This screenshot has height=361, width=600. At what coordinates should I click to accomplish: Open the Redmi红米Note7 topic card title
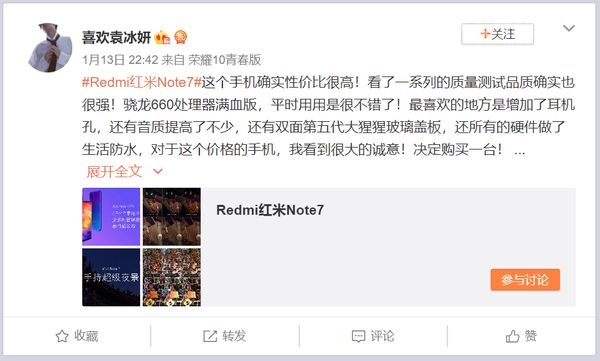270,210
